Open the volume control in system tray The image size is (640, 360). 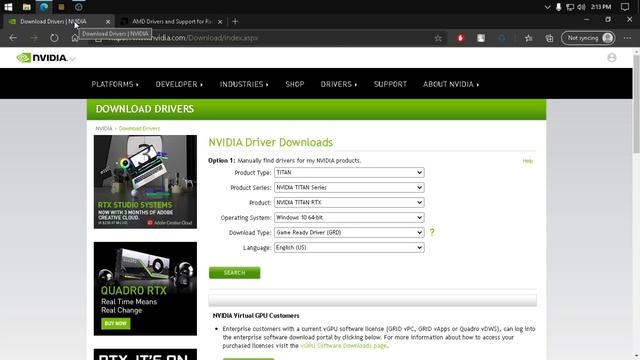click(581, 7)
